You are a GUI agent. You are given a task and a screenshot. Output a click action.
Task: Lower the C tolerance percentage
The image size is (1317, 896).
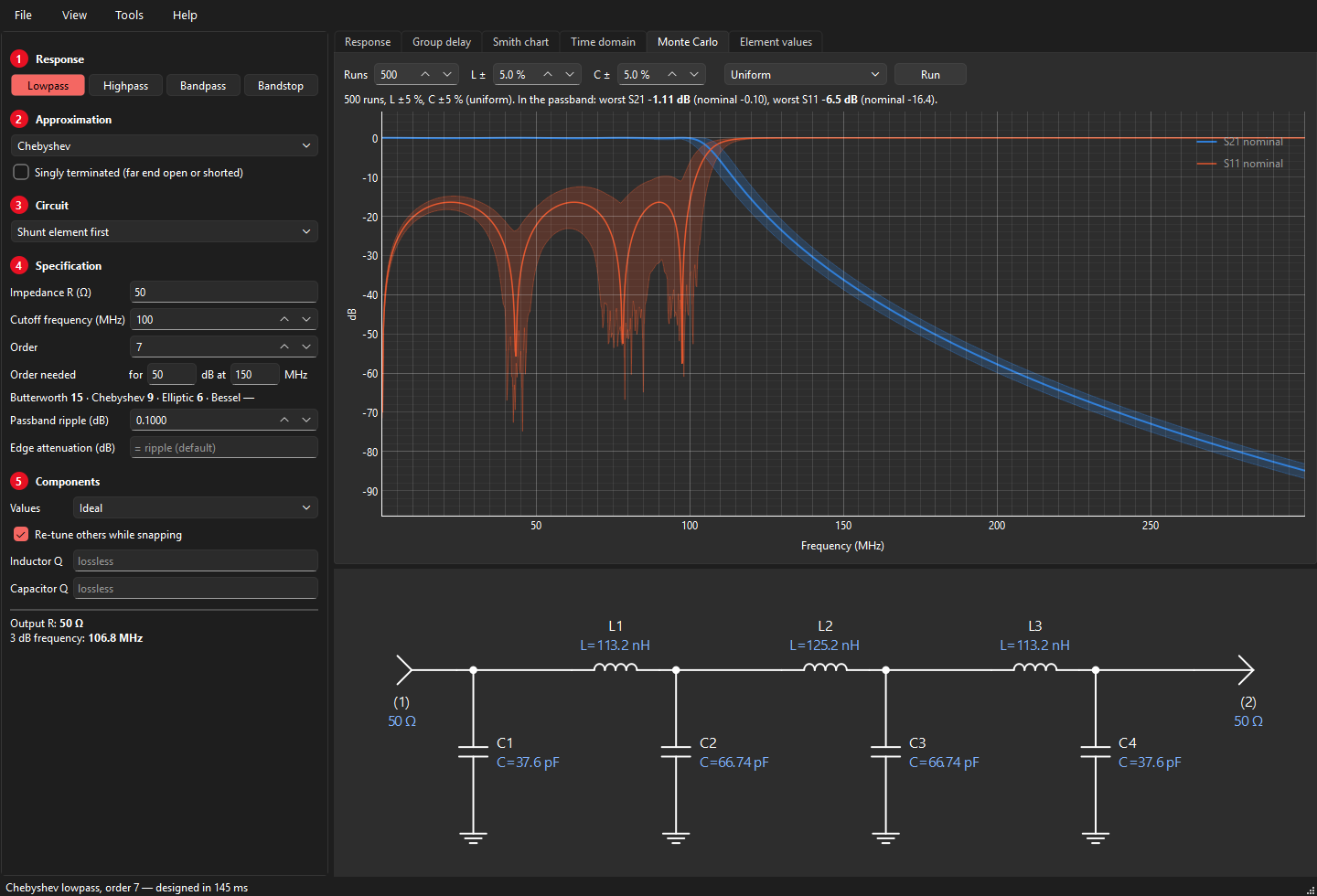tap(694, 74)
